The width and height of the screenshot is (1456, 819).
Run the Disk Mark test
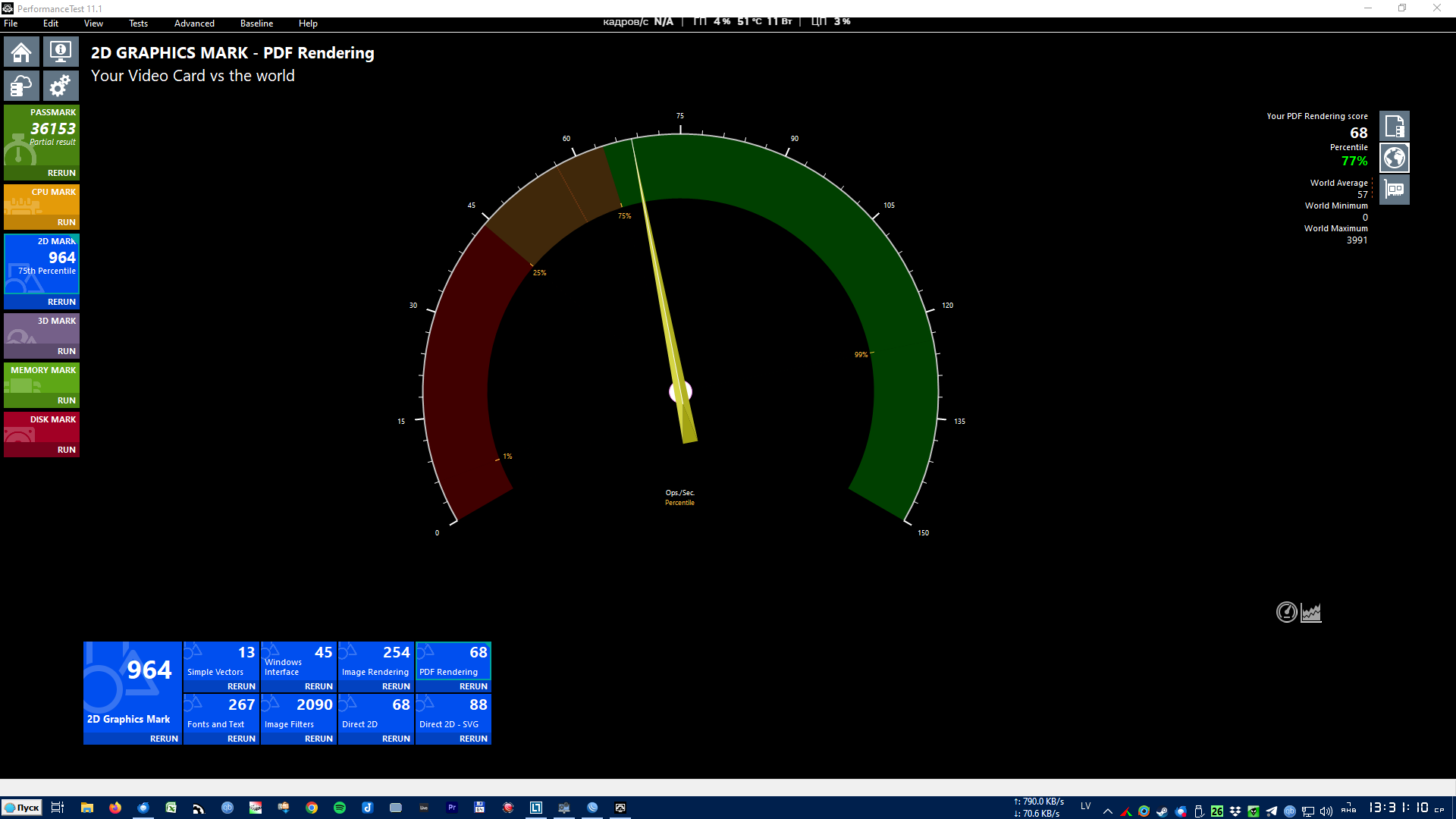pyautogui.click(x=66, y=450)
